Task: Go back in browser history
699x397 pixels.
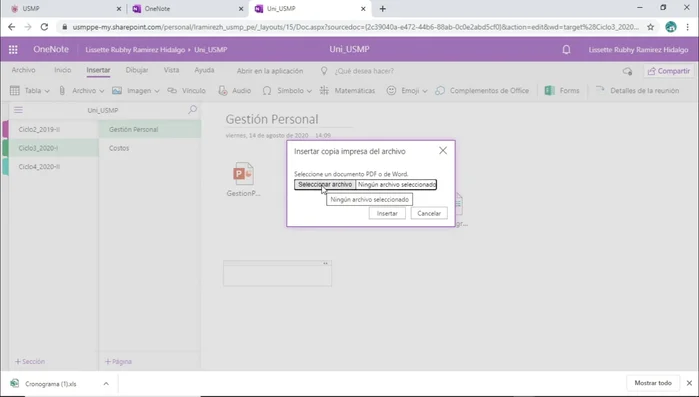Action: point(12,27)
